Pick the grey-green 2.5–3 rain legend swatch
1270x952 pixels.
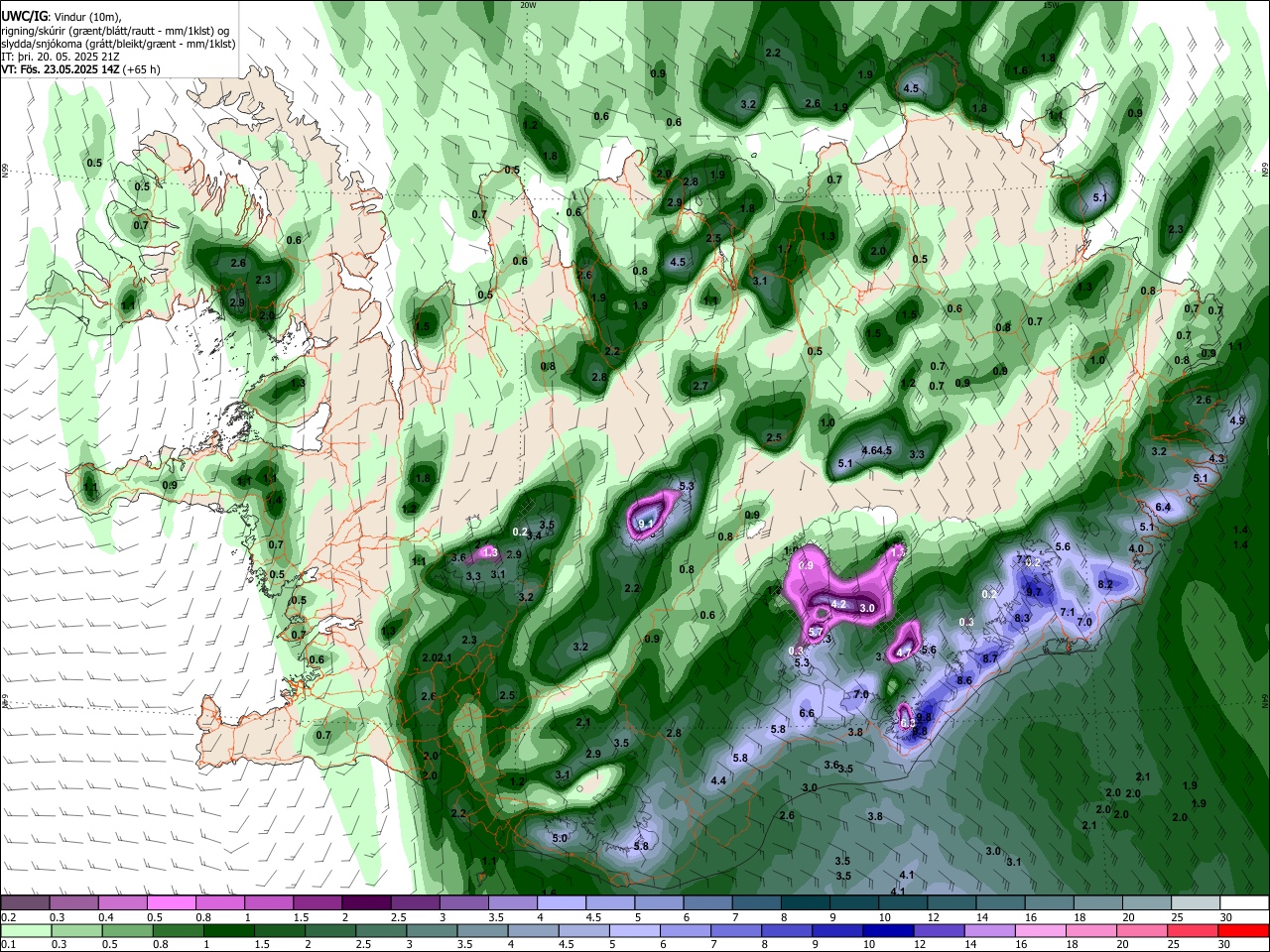click(x=380, y=930)
